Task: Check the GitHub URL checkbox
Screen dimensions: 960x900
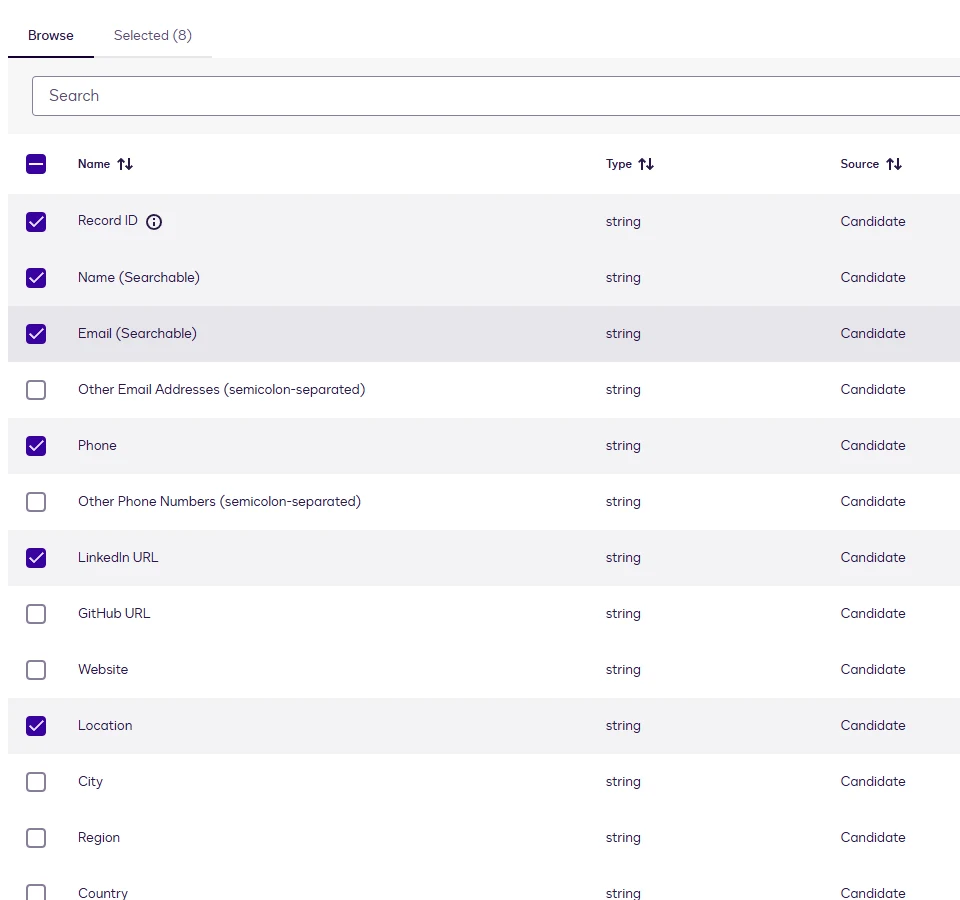Action: pos(36,614)
